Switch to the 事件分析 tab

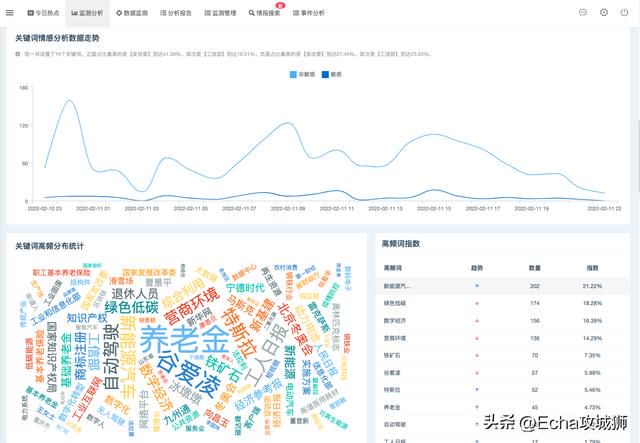tap(309, 13)
